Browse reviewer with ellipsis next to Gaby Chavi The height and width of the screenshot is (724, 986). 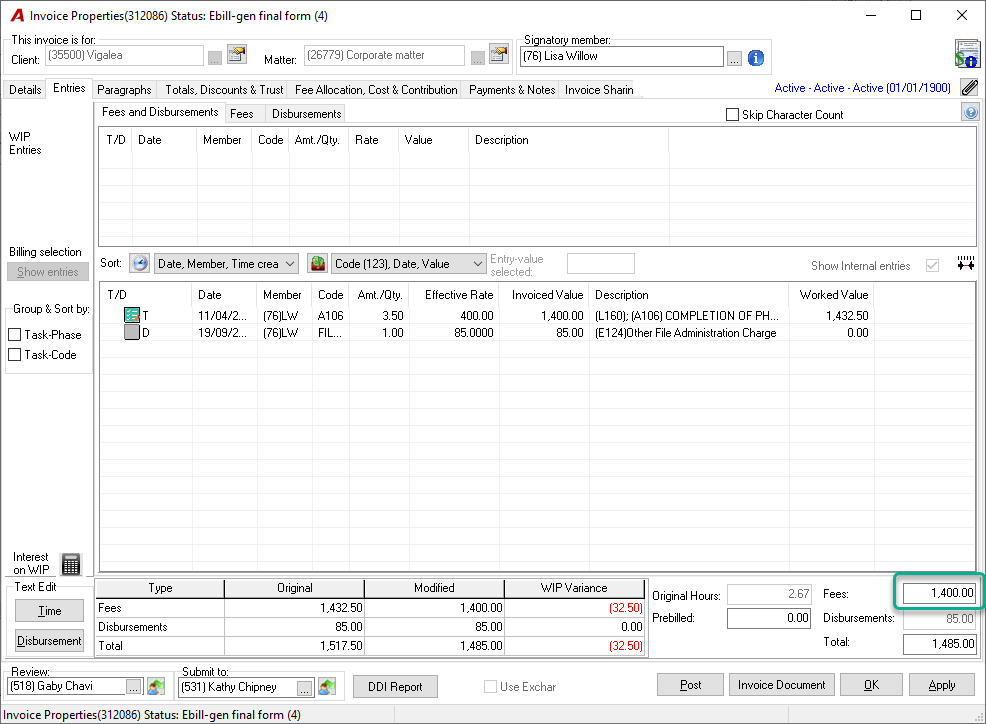coord(134,688)
